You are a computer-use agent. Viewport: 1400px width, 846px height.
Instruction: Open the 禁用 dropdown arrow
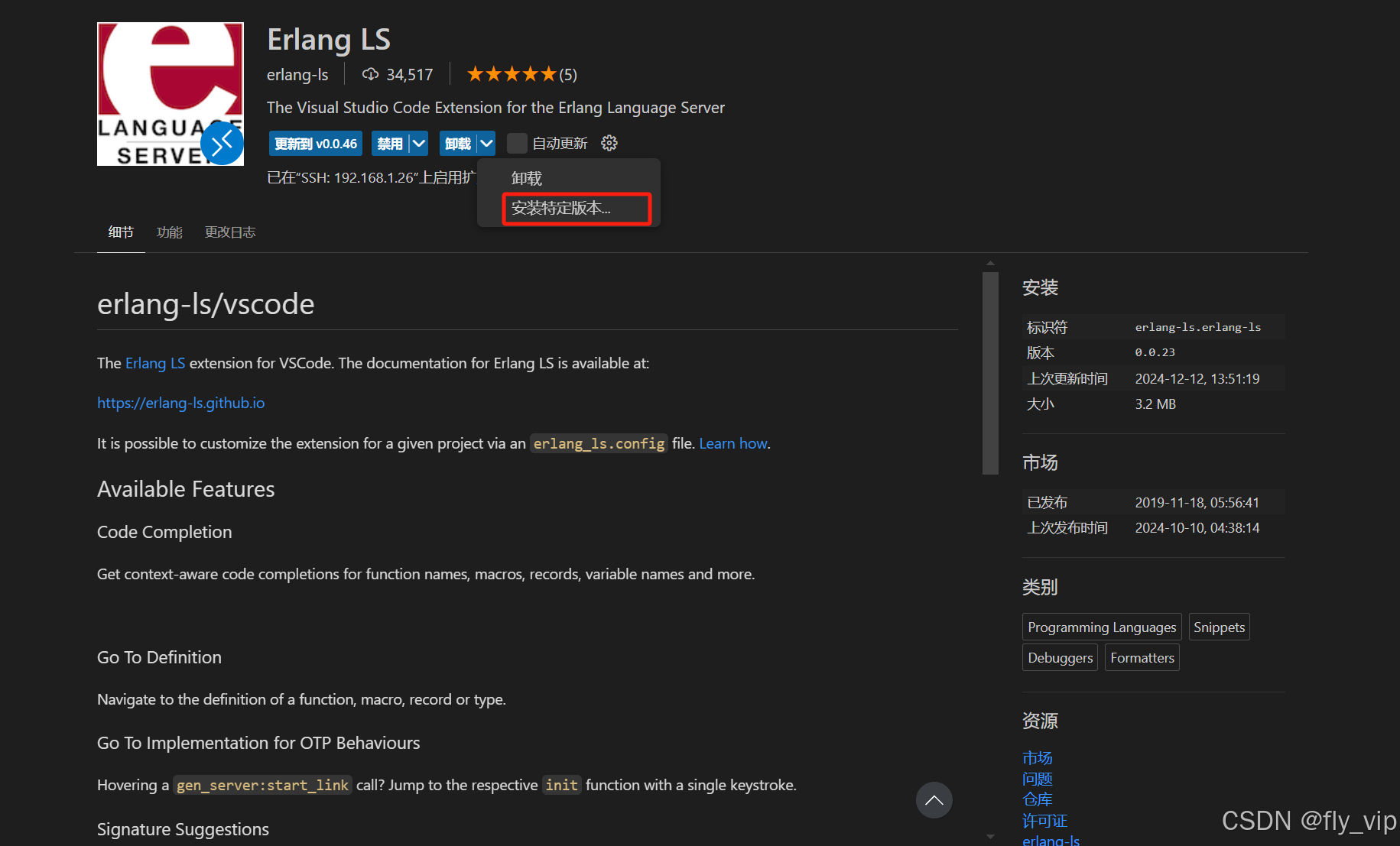[419, 143]
